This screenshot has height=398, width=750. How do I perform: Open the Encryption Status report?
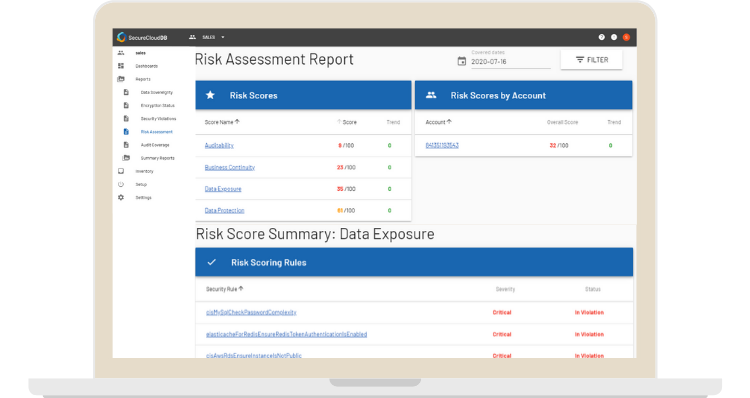(157, 106)
